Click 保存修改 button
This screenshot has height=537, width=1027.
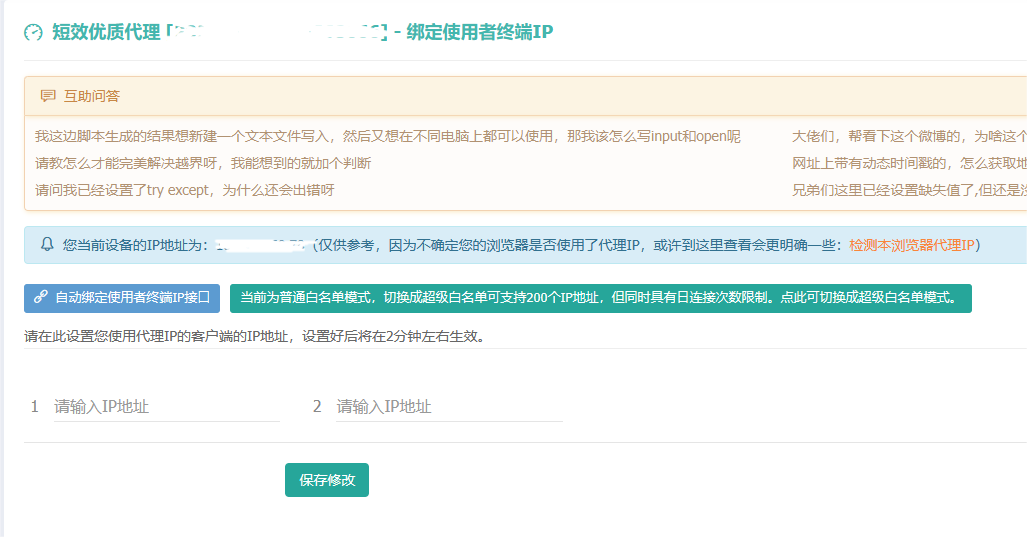pos(327,480)
